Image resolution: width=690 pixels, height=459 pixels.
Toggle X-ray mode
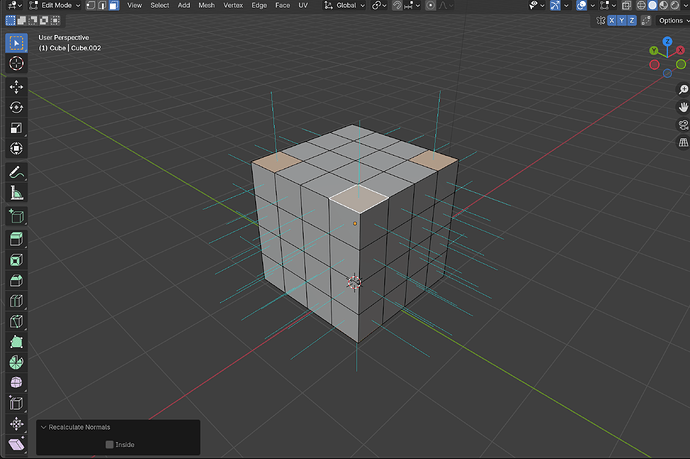tap(626, 5)
